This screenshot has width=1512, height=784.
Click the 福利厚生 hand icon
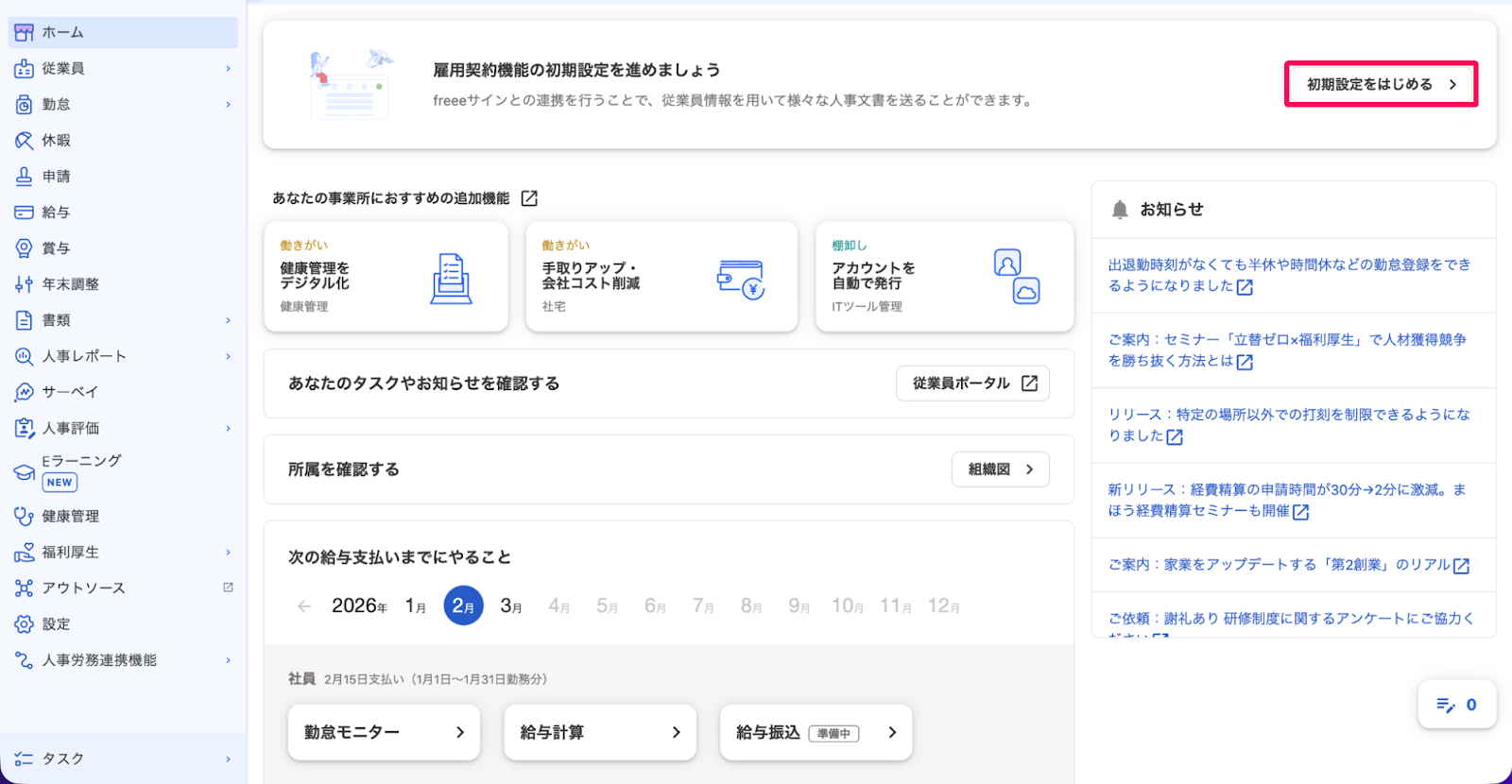pyautogui.click(x=24, y=552)
